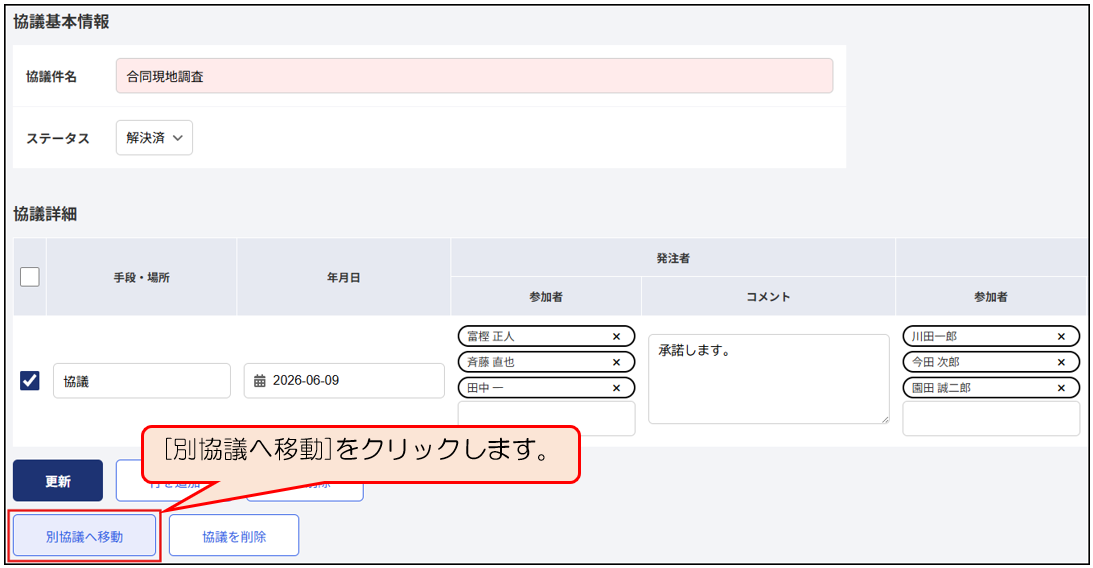Click the 別協議へ移動 button
This screenshot has height=568, width=1093.
84,536
